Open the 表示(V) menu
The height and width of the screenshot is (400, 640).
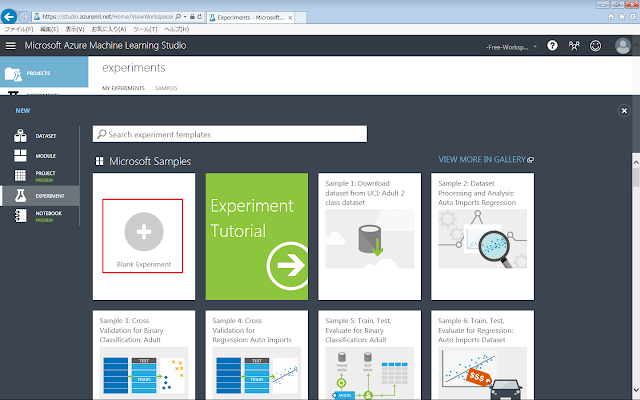tap(75, 29)
